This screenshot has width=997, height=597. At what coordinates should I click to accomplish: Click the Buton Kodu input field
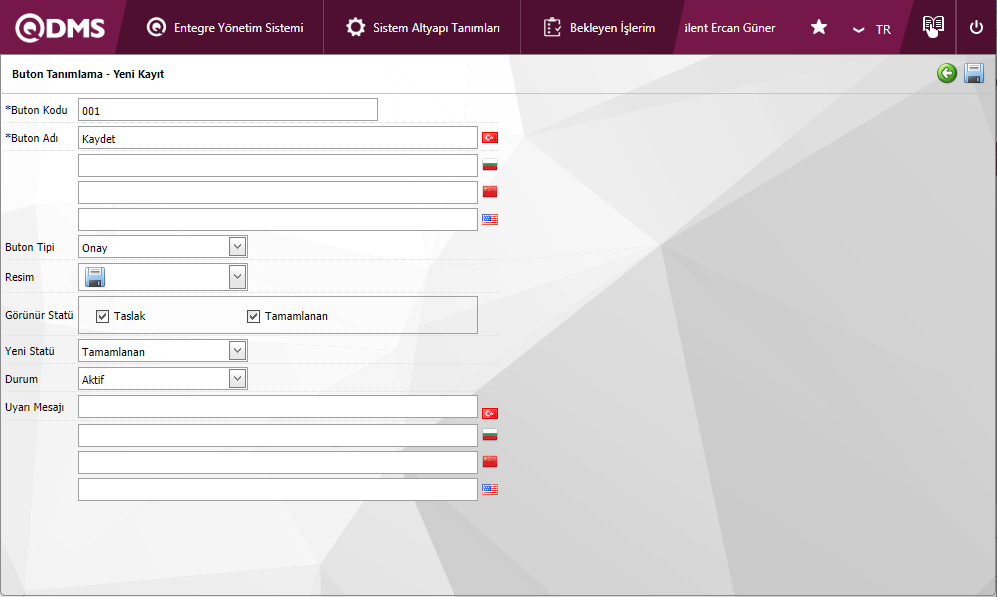(228, 109)
